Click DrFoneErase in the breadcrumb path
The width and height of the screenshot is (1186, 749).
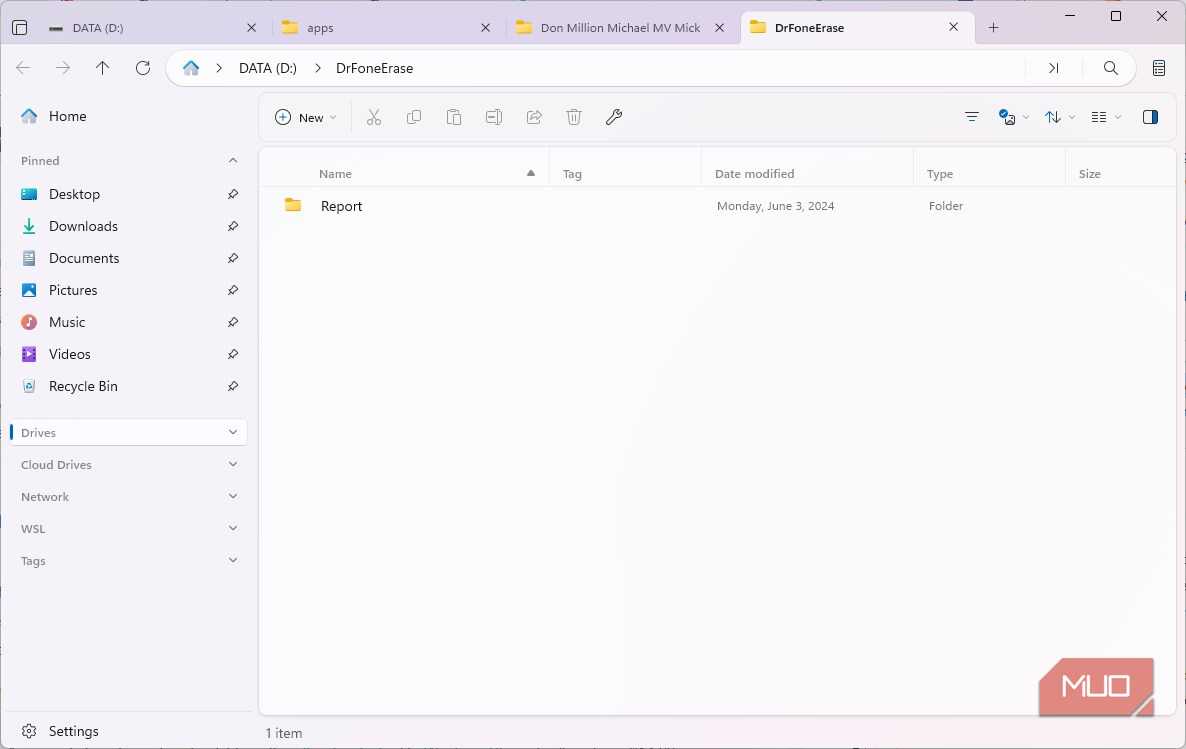tap(374, 68)
